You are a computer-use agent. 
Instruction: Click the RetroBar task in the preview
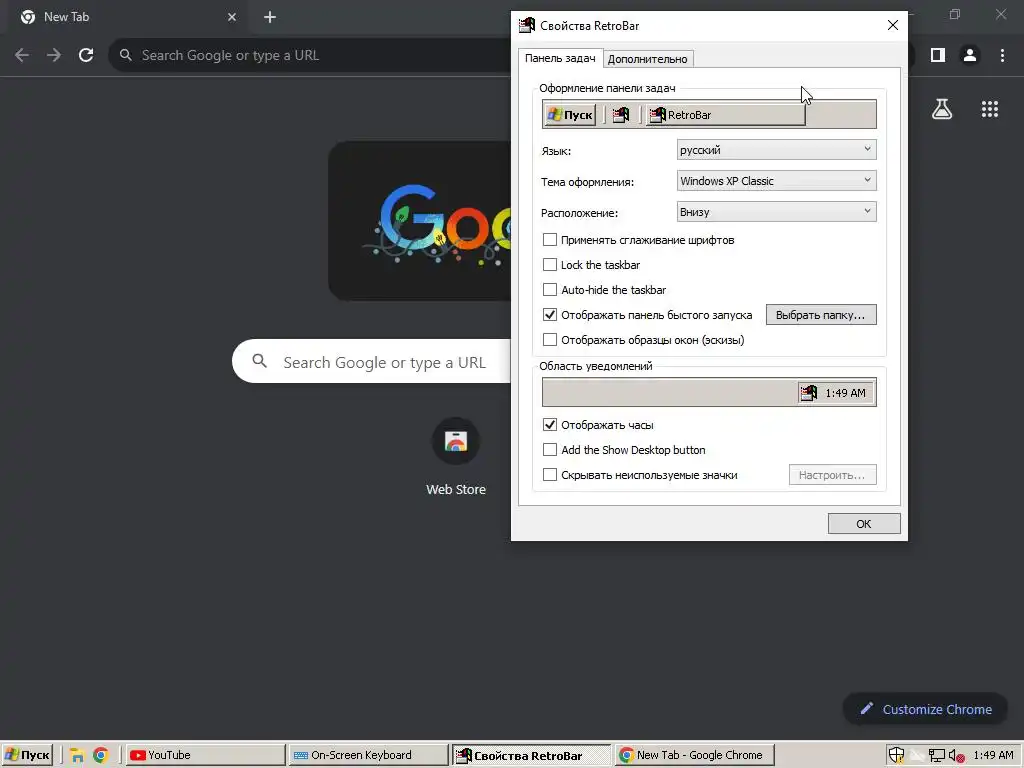[x=726, y=115]
